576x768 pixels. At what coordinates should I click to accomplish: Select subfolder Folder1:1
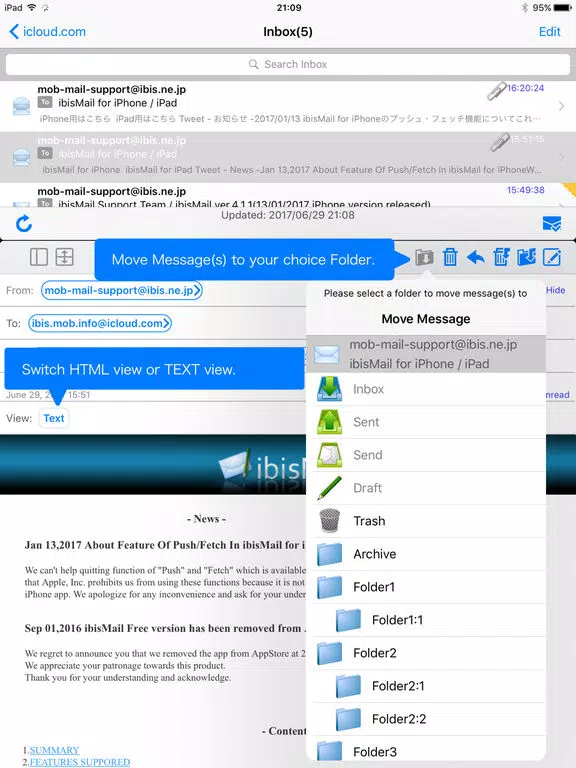tap(426, 620)
